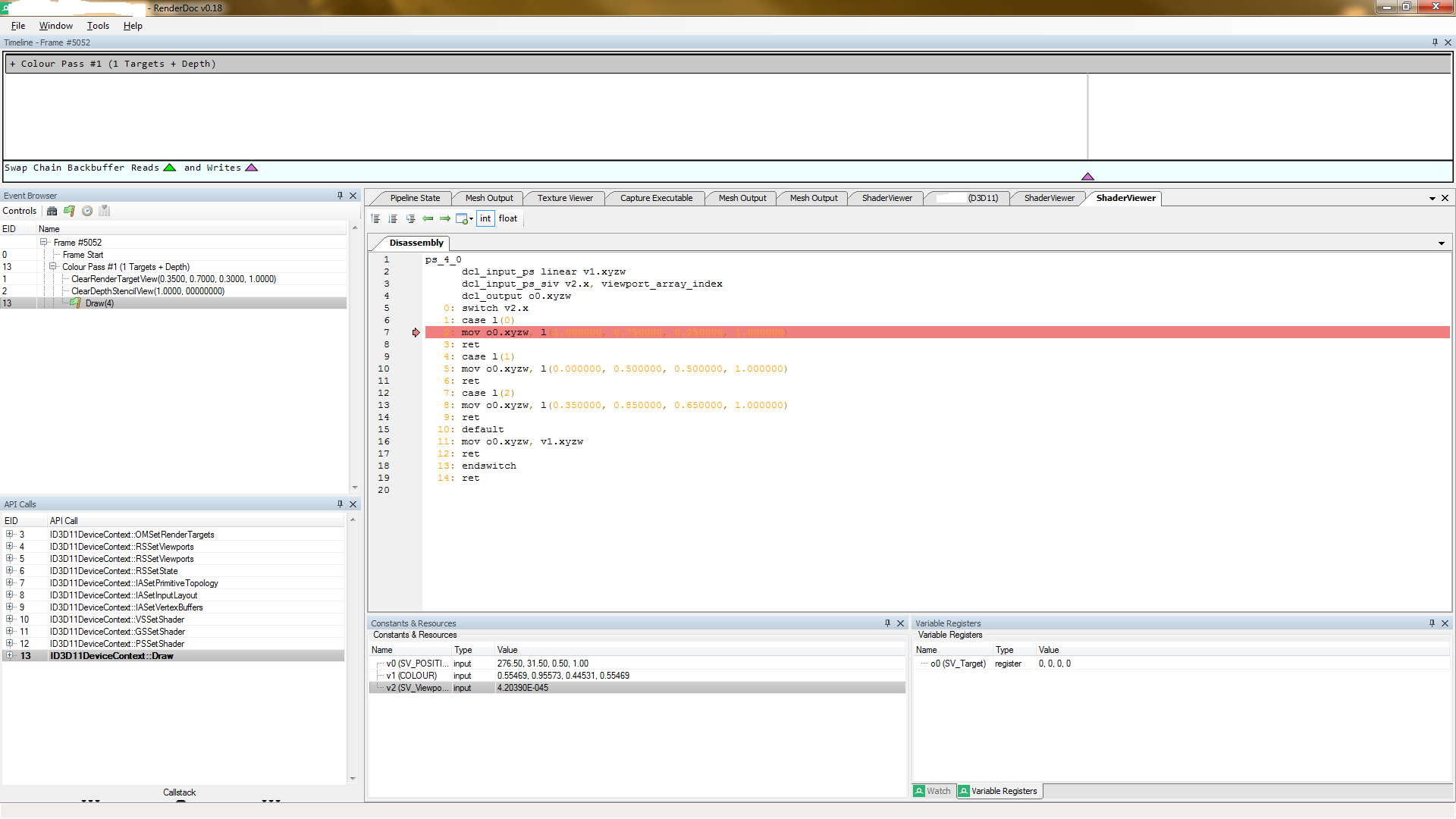
Task: Toggle float register display mode
Action: pyautogui.click(x=508, y=218)
